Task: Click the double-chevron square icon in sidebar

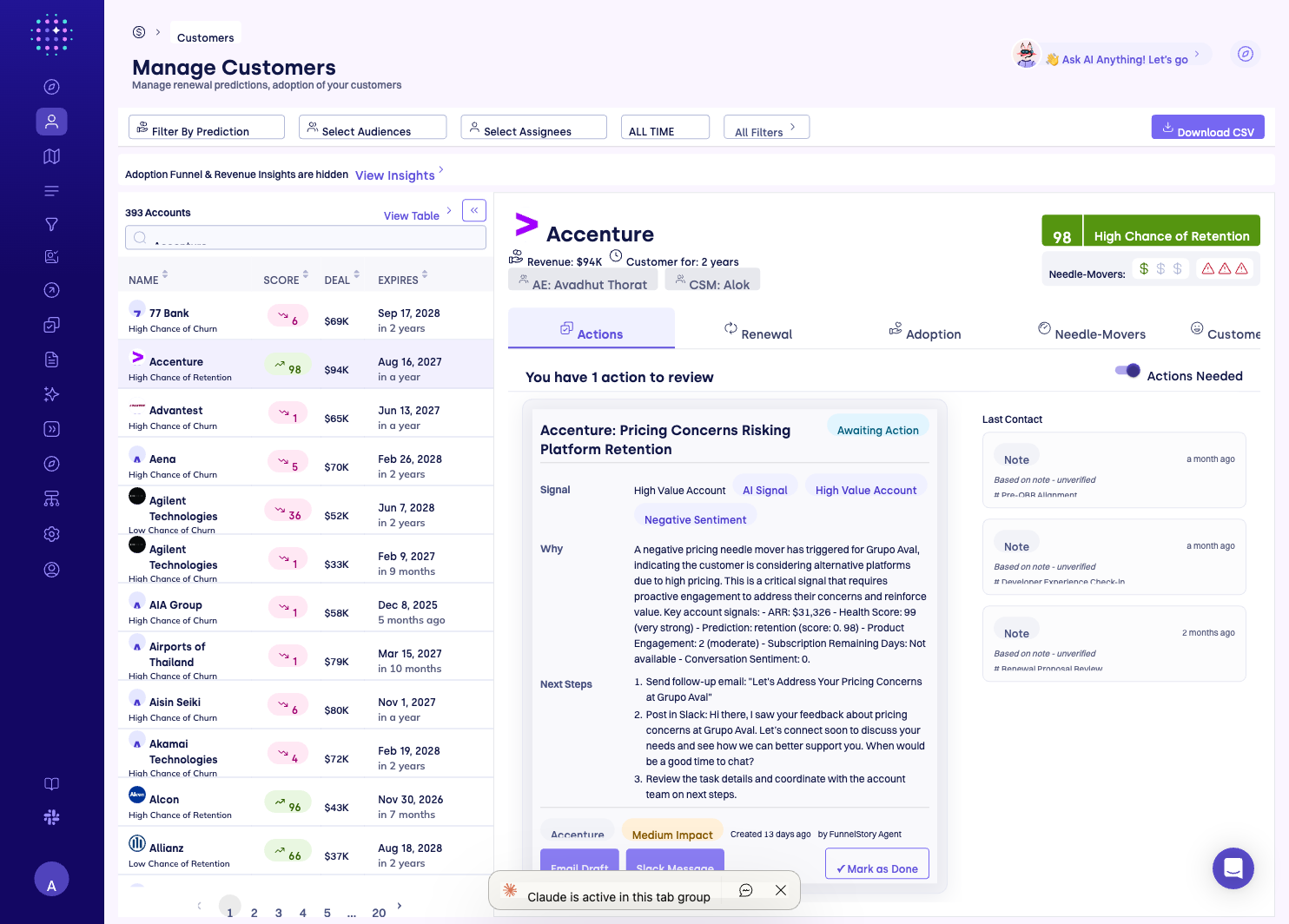Action: tap(52, 429)
